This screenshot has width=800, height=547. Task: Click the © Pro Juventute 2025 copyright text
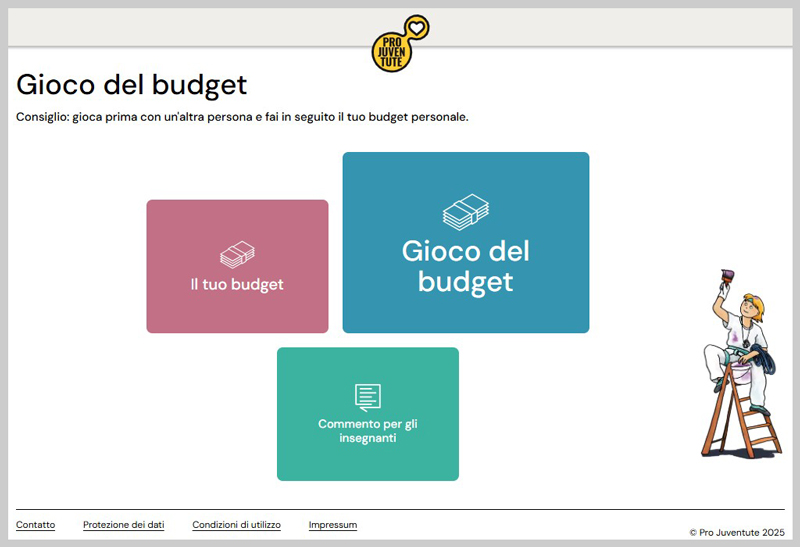[x=737, y=533]
